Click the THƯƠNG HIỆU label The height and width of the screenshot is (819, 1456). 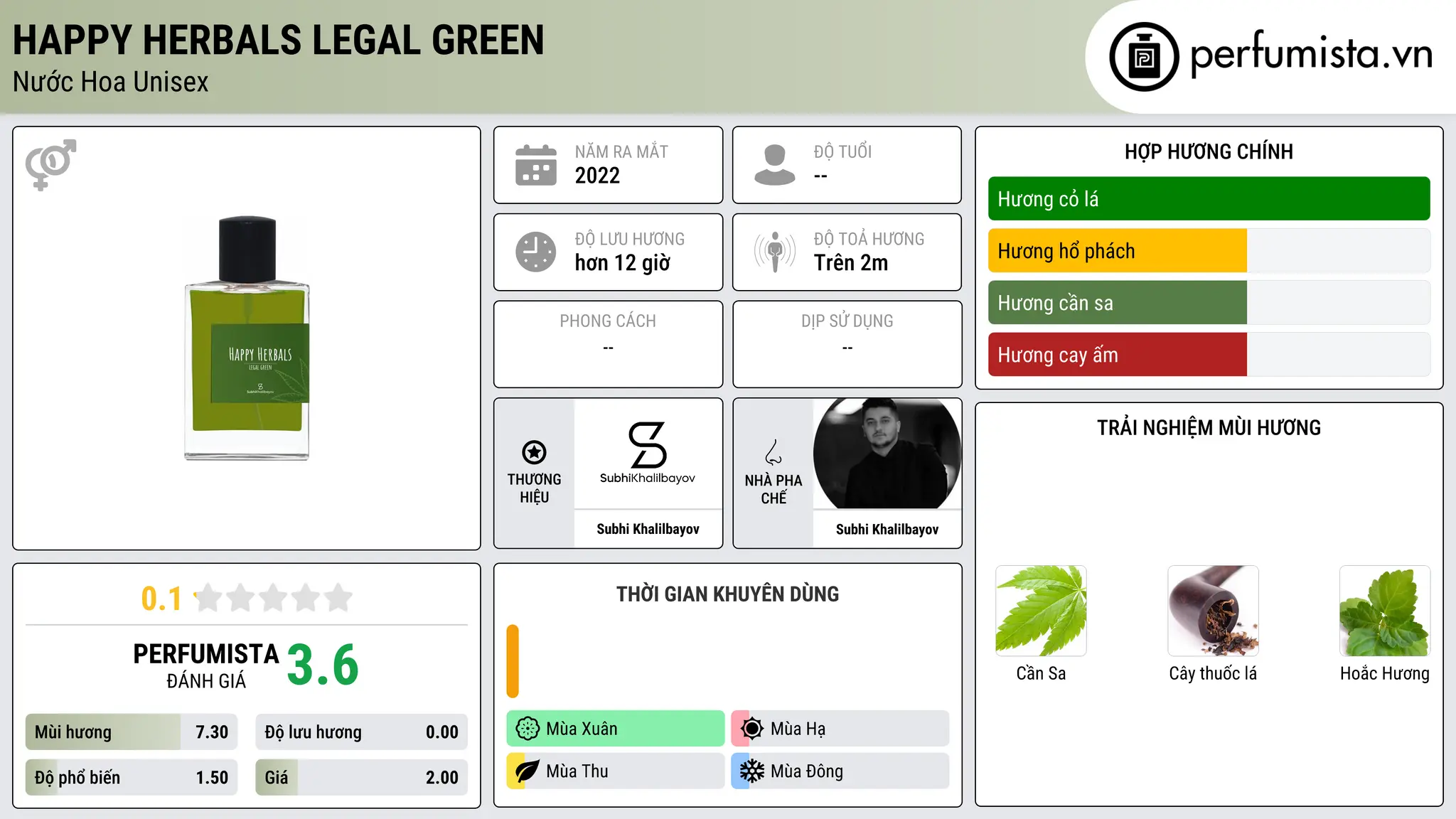pyautogui.click(x=534, y=488)
